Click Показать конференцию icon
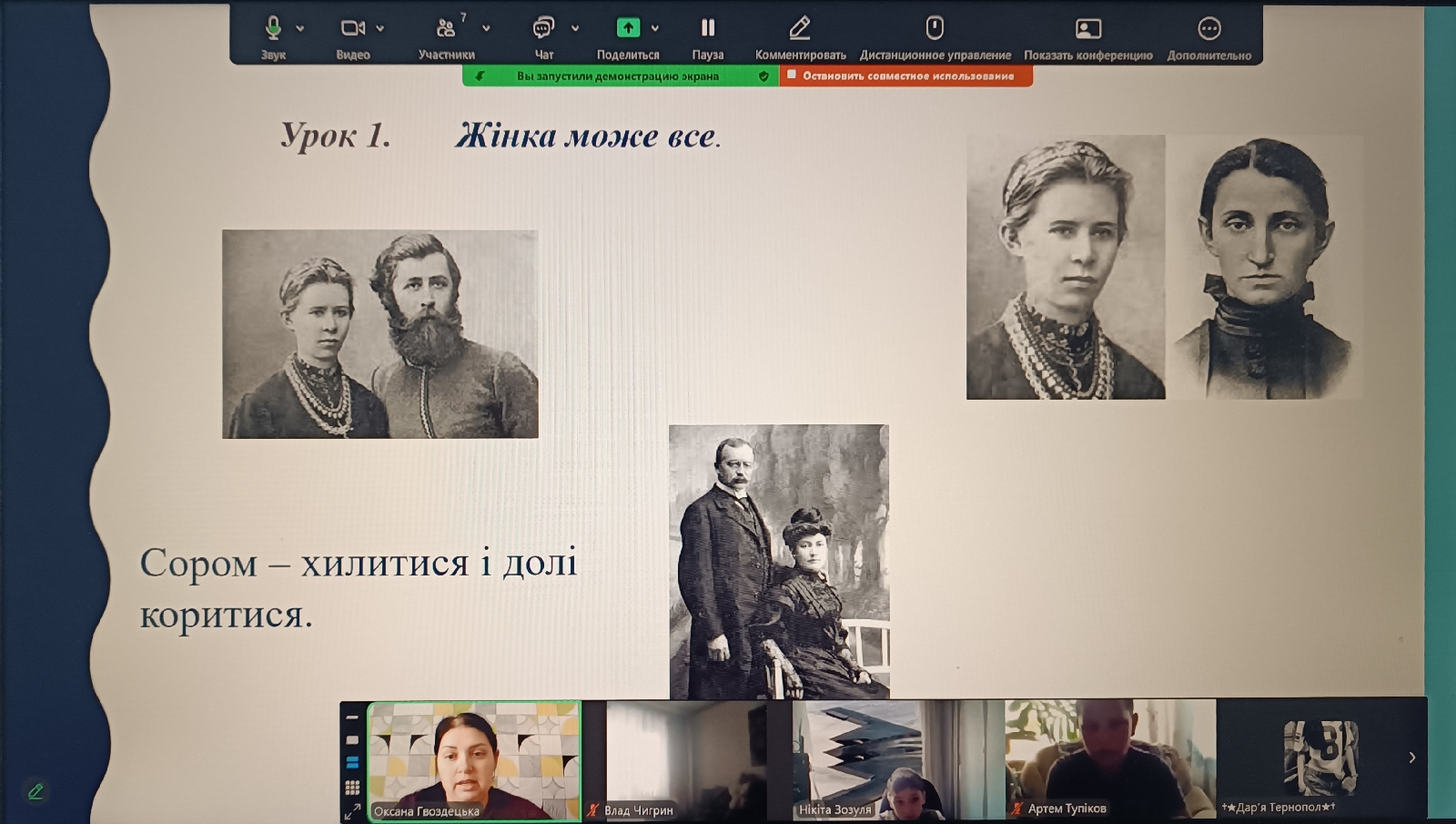 point(1088,28)
